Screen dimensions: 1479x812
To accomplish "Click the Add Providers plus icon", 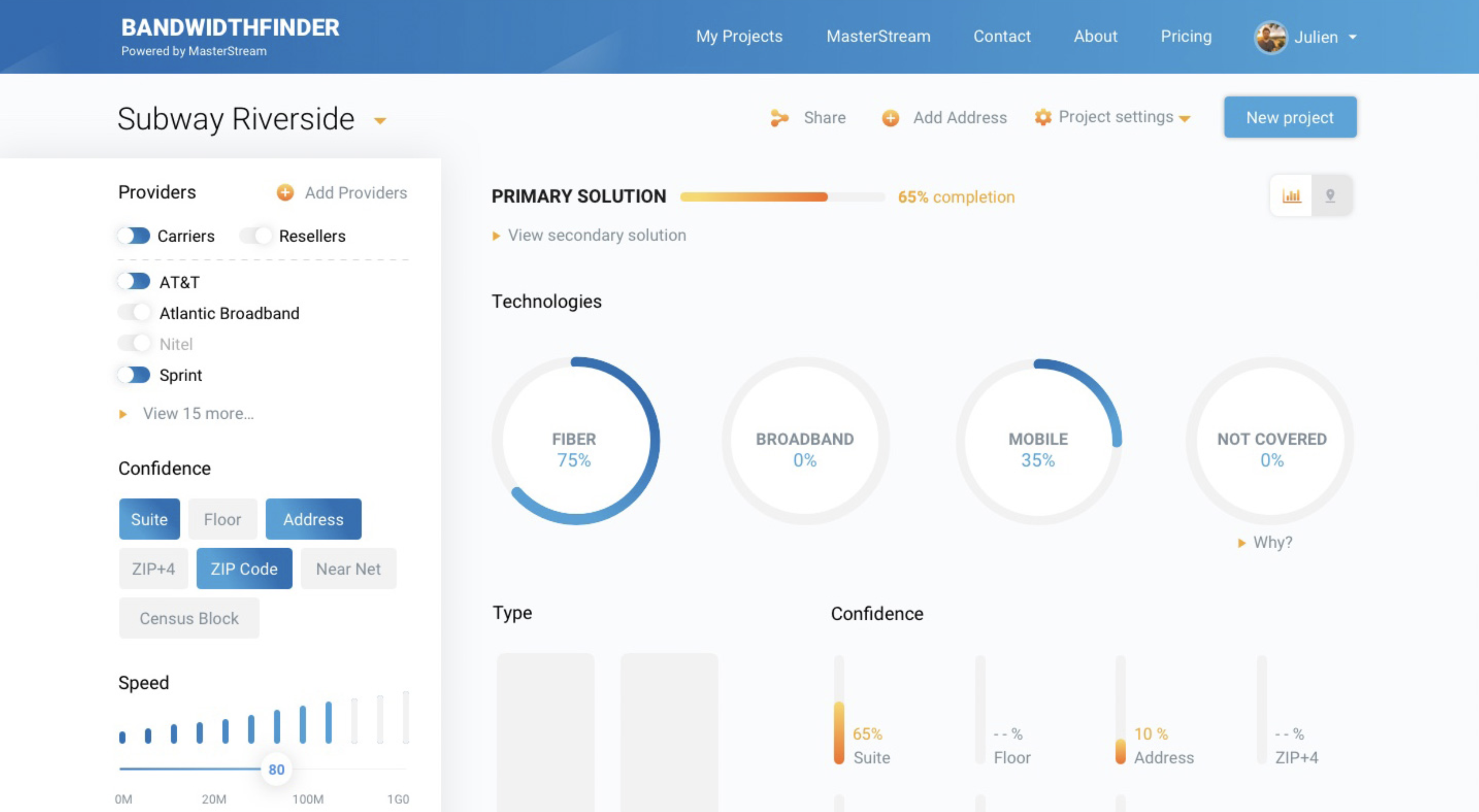I will coord(285,192).
